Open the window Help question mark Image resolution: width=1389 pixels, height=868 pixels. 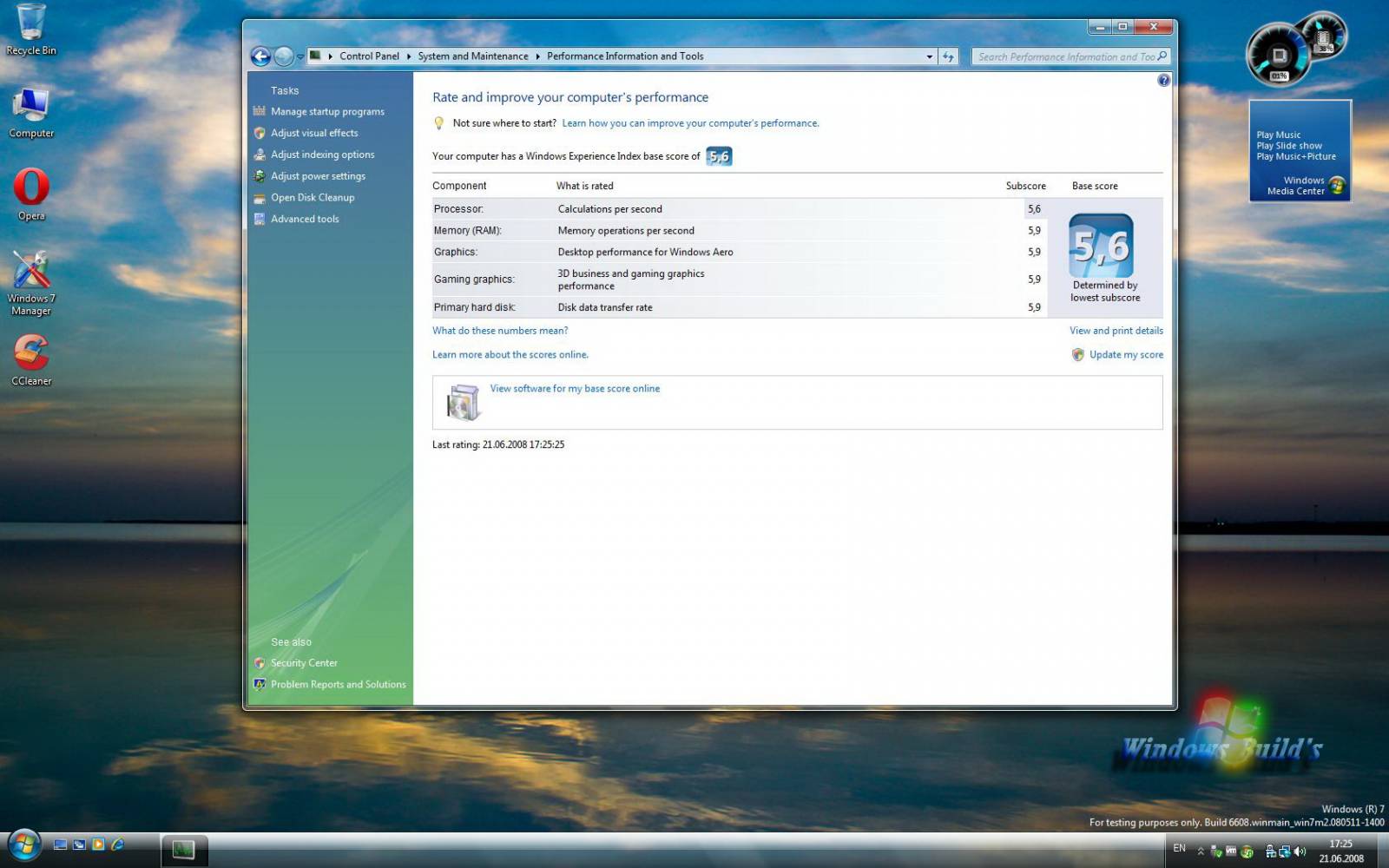click(1164, 80)
